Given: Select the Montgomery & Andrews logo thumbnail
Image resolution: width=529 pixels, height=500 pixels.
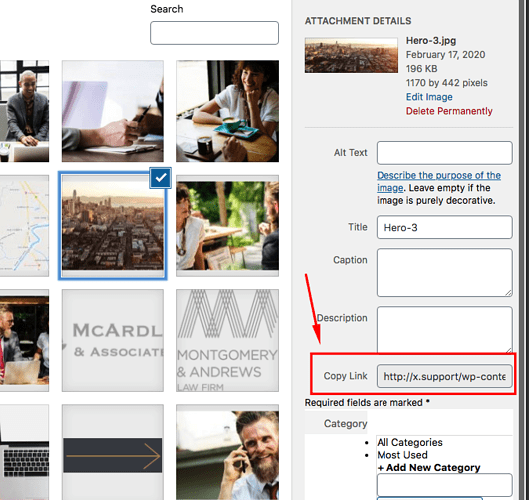Looking at the screenshot, I should coord(227,340).
